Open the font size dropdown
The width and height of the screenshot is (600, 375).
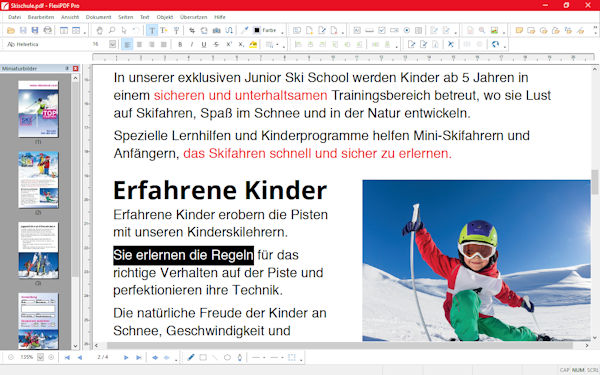(112, 44)
